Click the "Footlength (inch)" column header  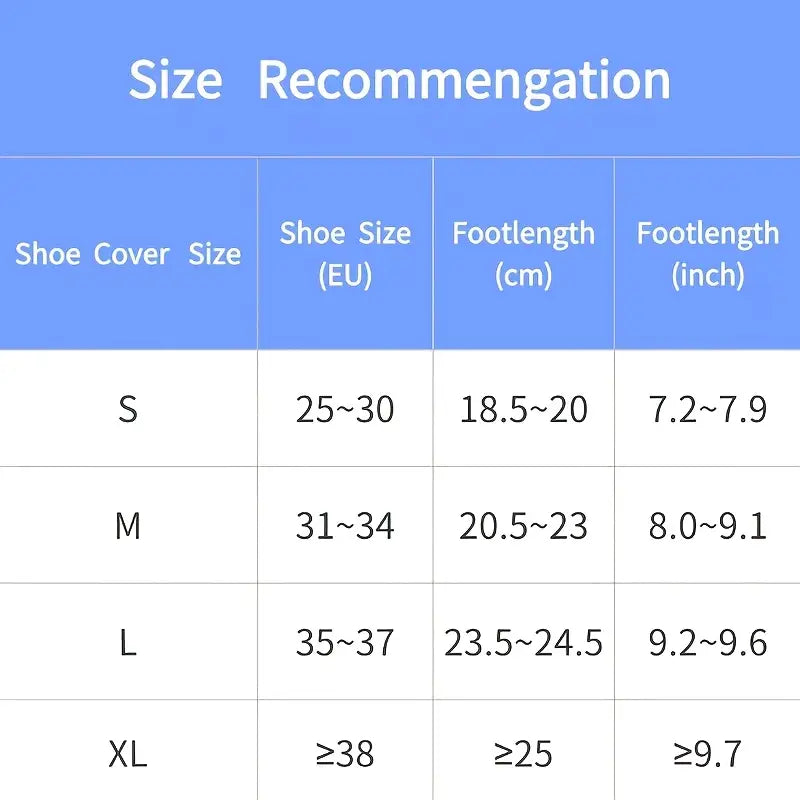pyautogui.click(x=707, y=254)
